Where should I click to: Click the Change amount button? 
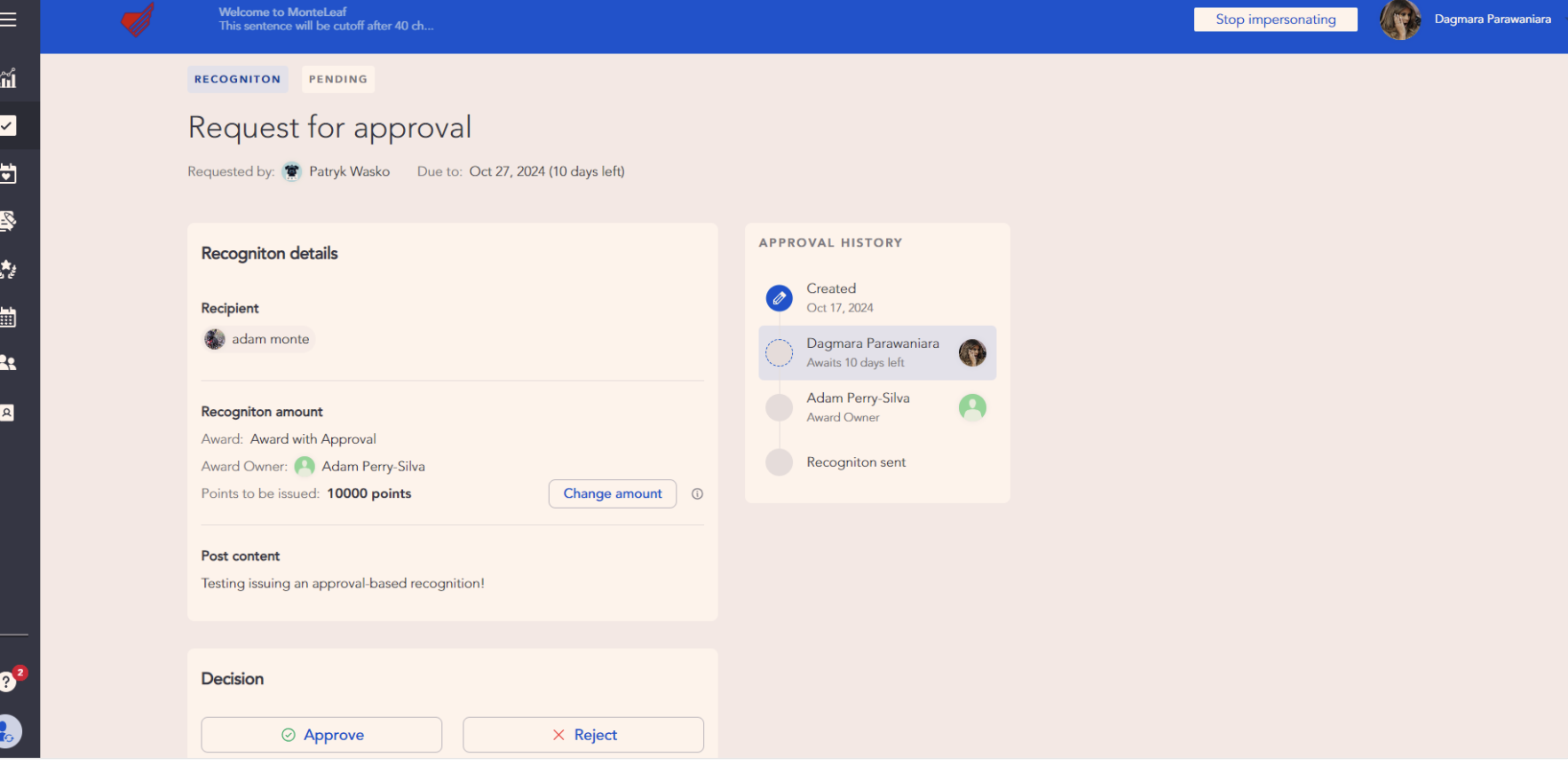(612, 494)
